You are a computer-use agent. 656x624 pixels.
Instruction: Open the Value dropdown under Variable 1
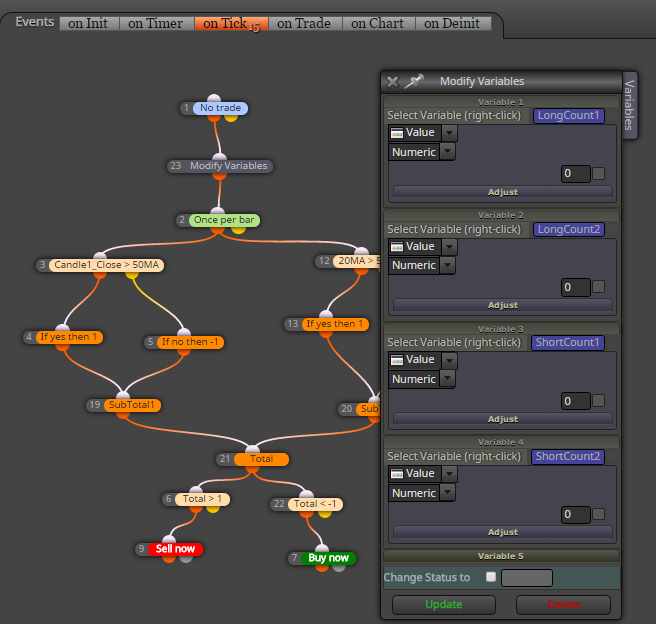click(449, 133)
